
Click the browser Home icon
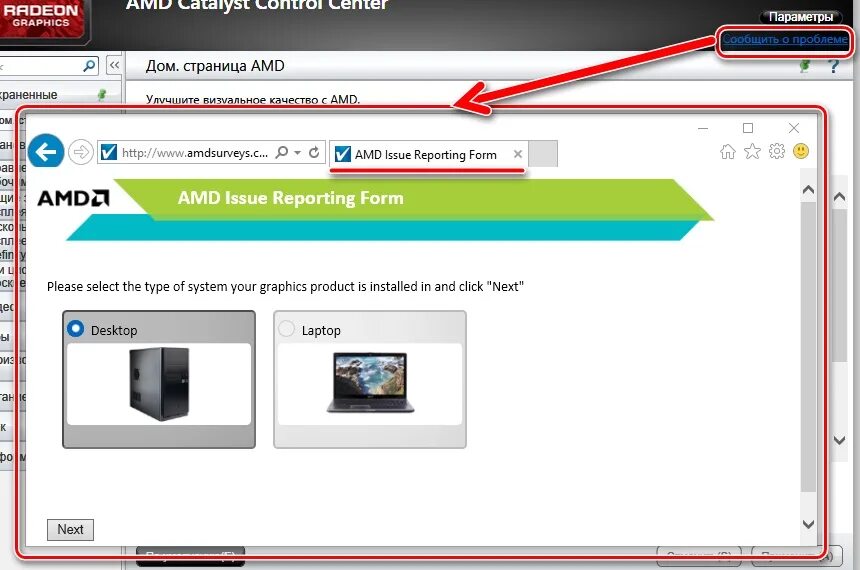[727, 151]
